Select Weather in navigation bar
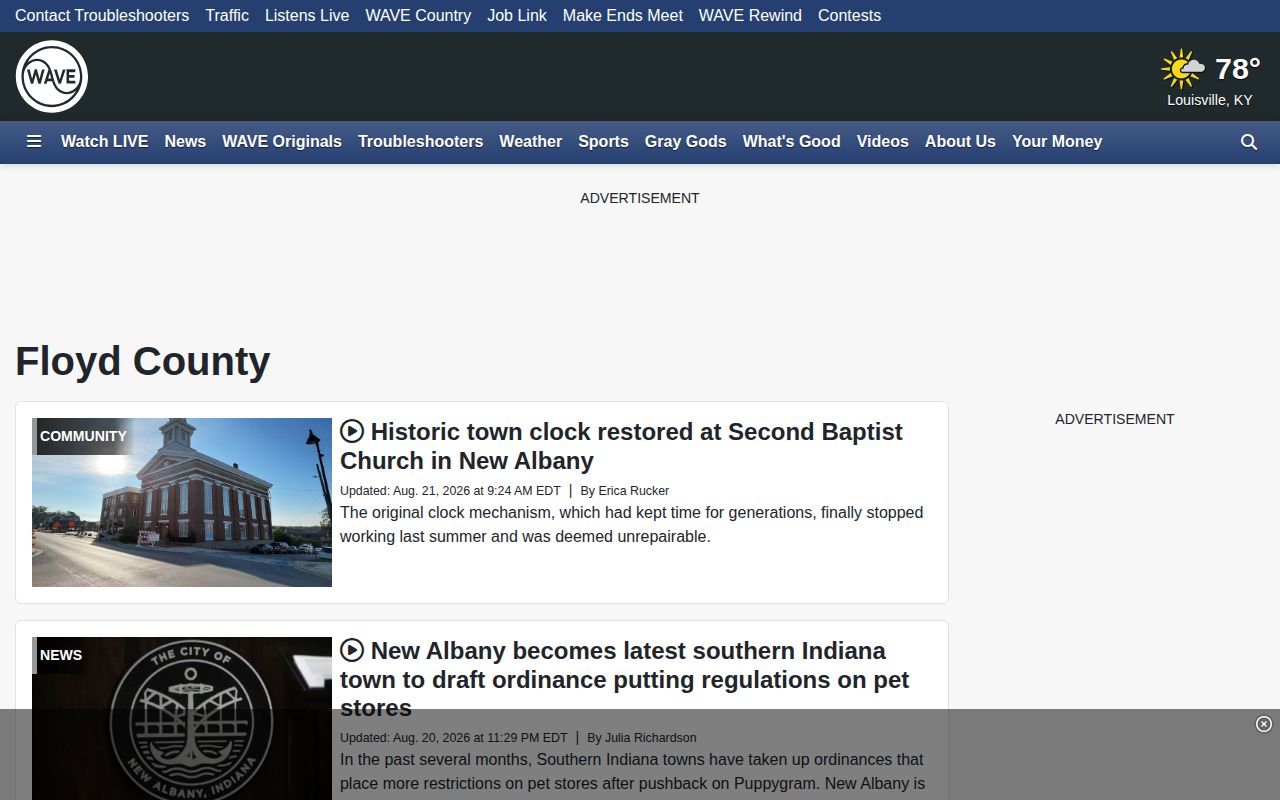Viewport: 1280px width, 800px height. pyautogui.click(x=531, y=142)
